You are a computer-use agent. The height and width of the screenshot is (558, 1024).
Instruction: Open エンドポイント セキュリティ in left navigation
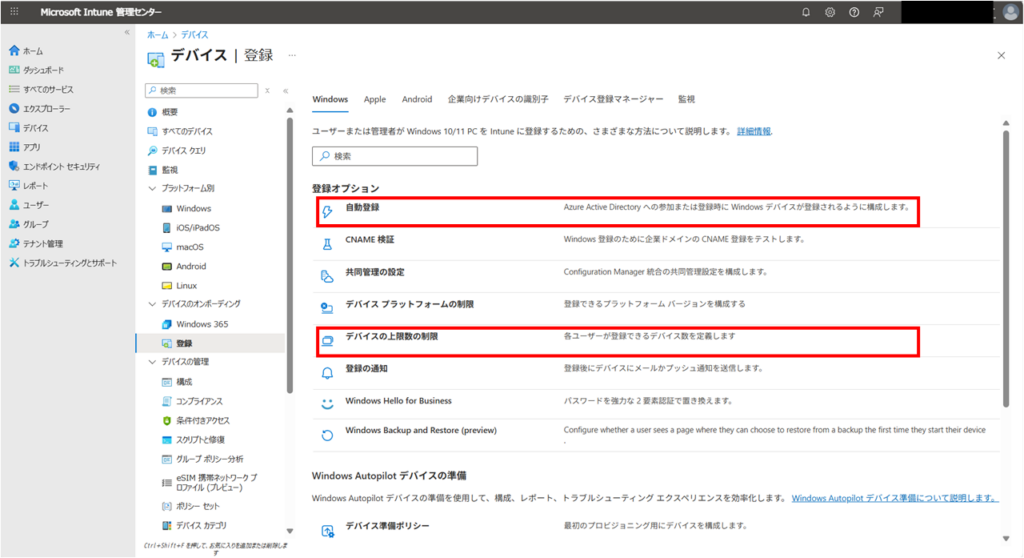[x=61, y=166]
